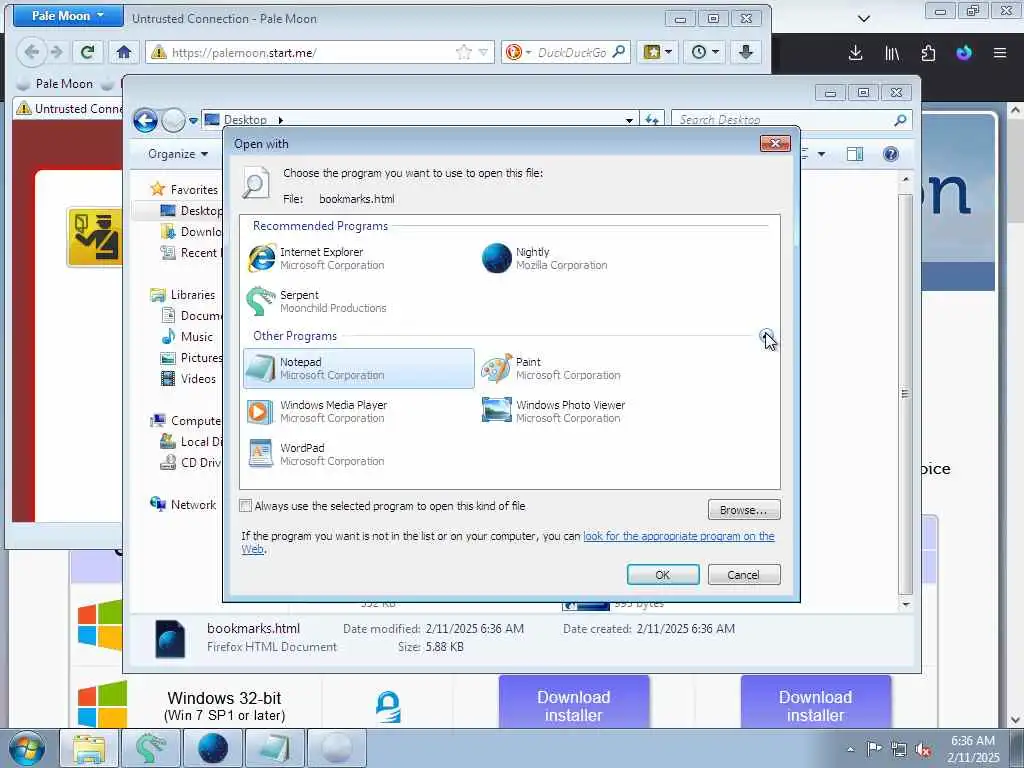Open Firefox list all tabs chevron

pos(864,18)
